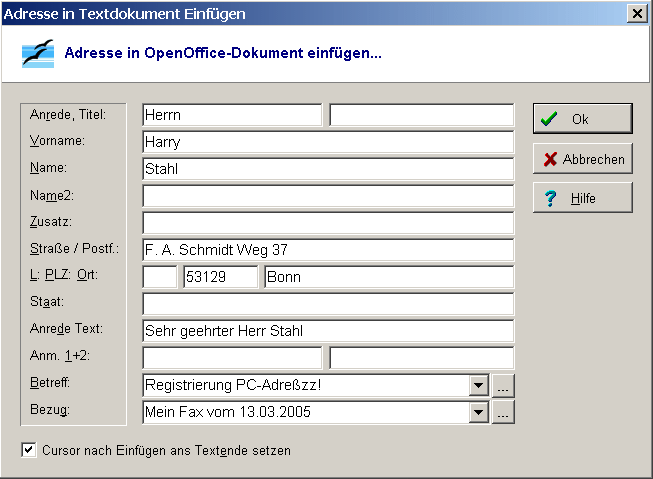653x479 pixels.
Task: Click the 'Betreff:' label
Action: (50, 382)
